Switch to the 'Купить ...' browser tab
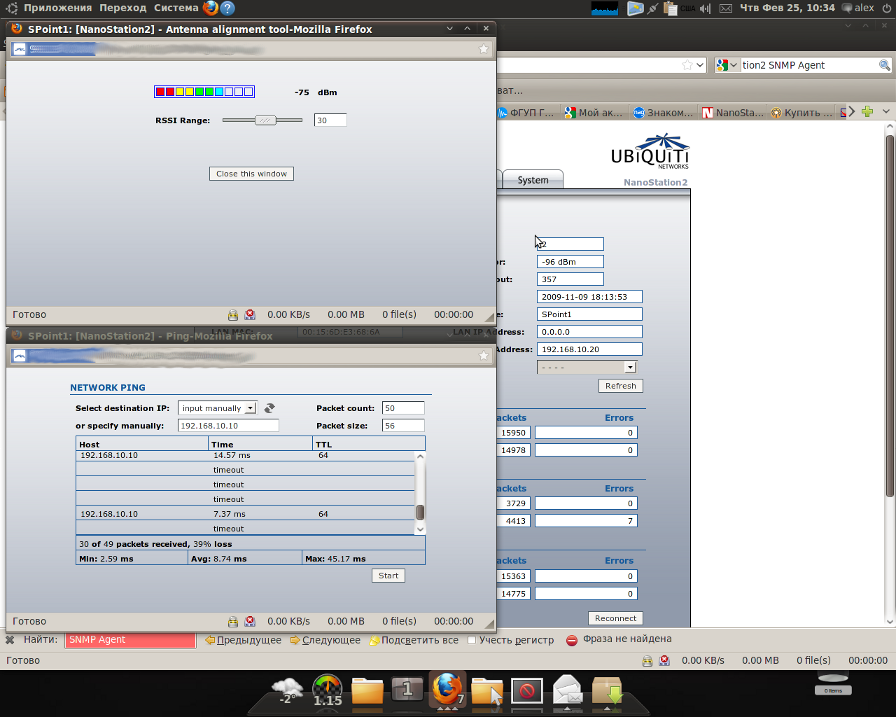The width and height of the screenshot is (896, 717). tap(802, 113)
